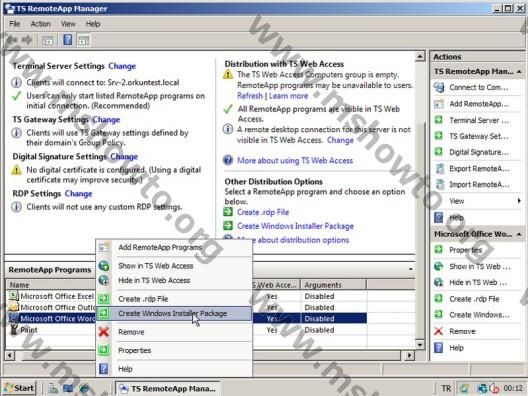Click Change next to RDP Settings
This screenshot has height=396, width=528.
point(78,194)
